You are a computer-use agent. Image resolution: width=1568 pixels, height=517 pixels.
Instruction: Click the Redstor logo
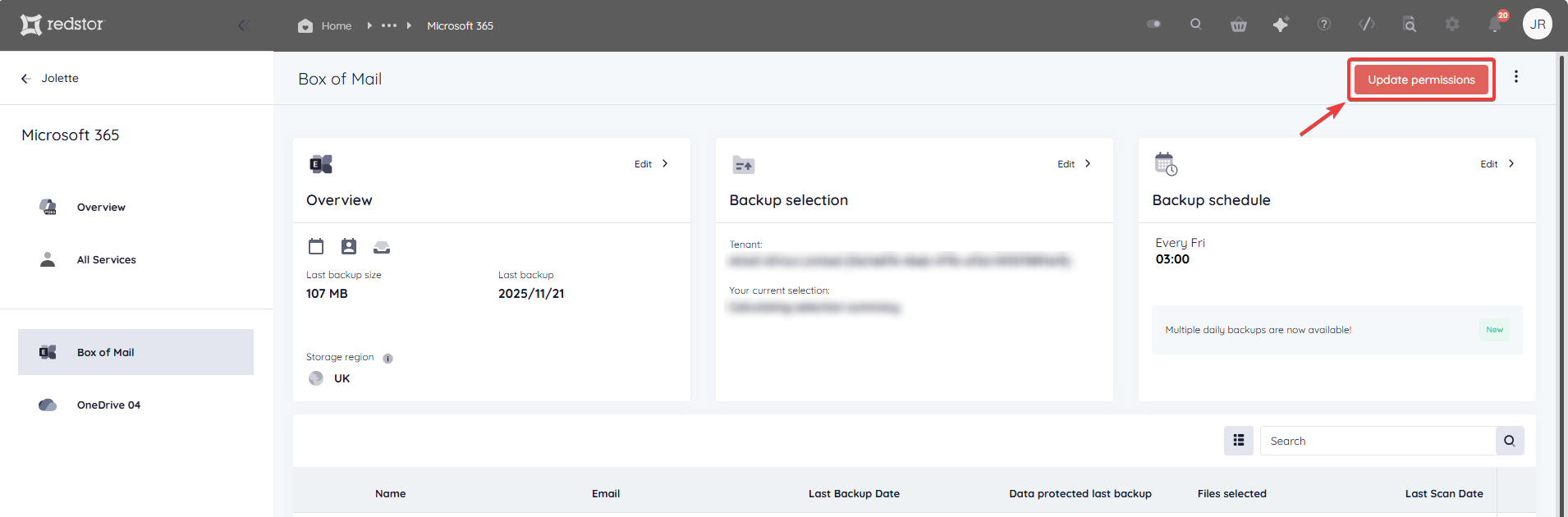62,25
